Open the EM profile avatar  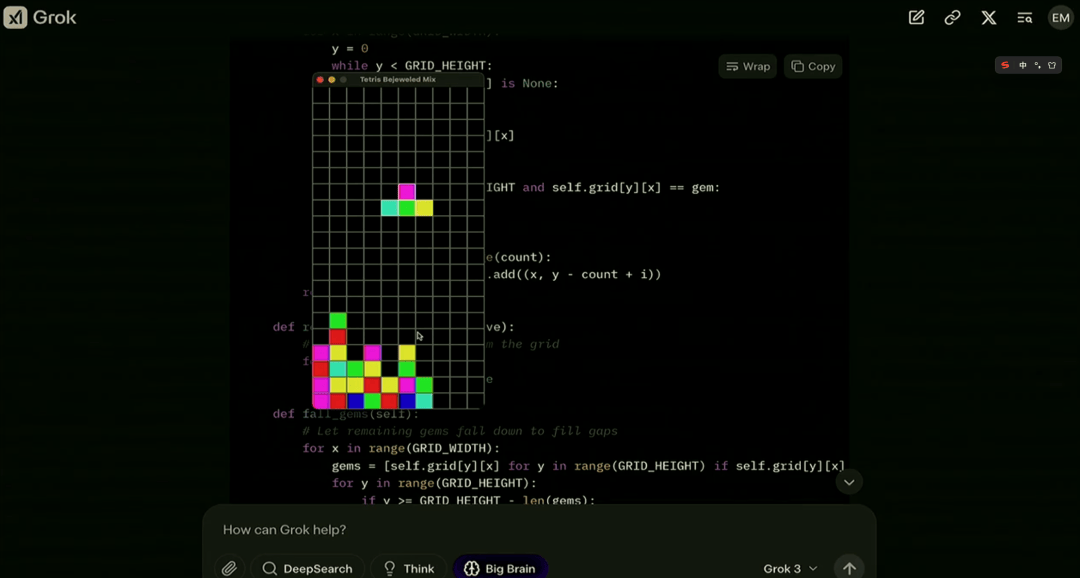[x=1061, y=18]
